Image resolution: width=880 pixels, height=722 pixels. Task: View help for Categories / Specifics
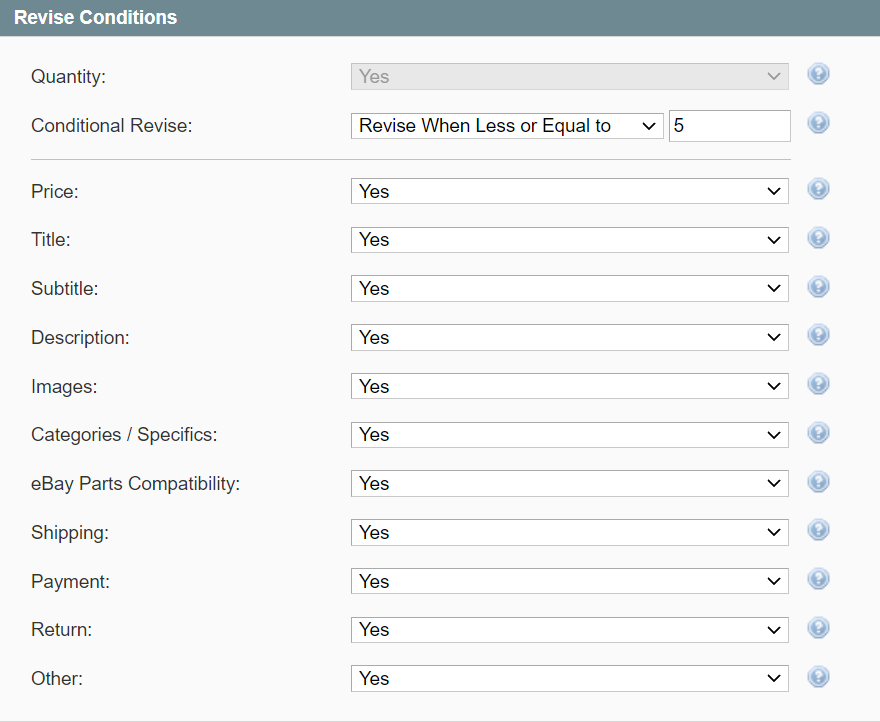(x=818, y=433)
